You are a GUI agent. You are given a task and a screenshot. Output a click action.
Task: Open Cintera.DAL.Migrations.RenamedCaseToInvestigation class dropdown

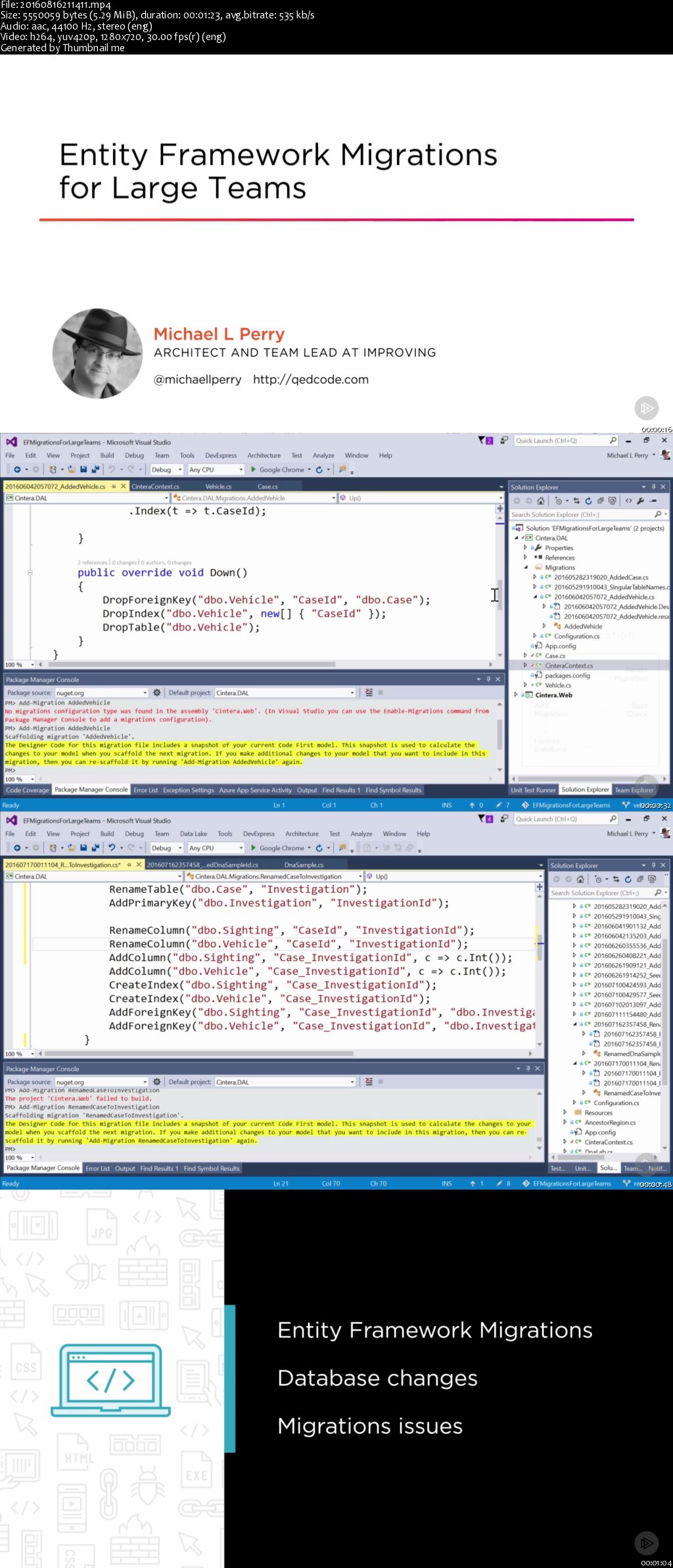274,876
